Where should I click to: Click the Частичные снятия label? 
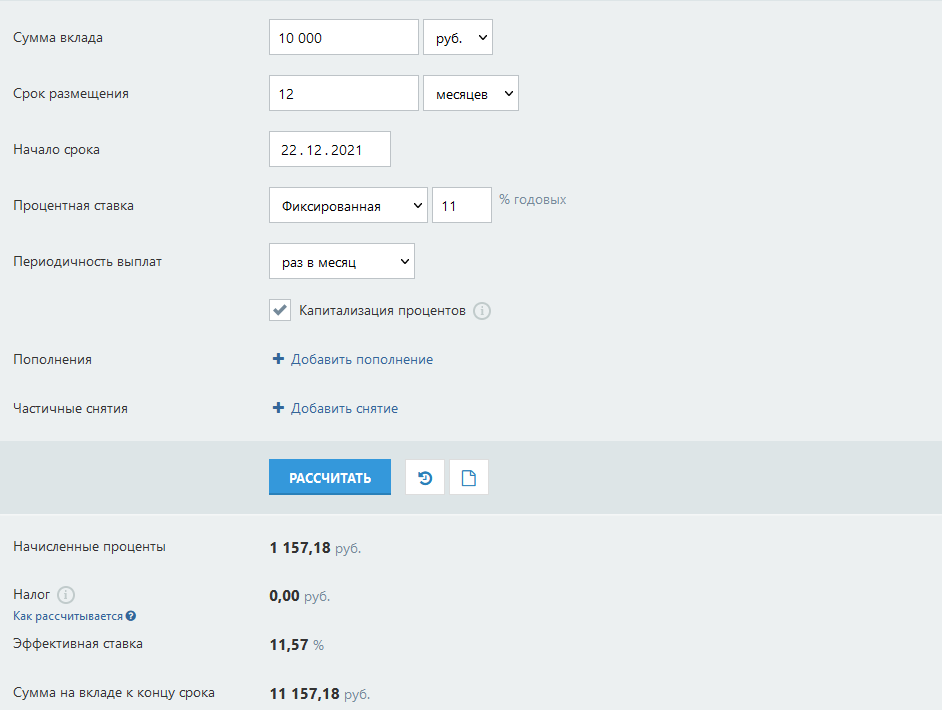click(70, 408)
